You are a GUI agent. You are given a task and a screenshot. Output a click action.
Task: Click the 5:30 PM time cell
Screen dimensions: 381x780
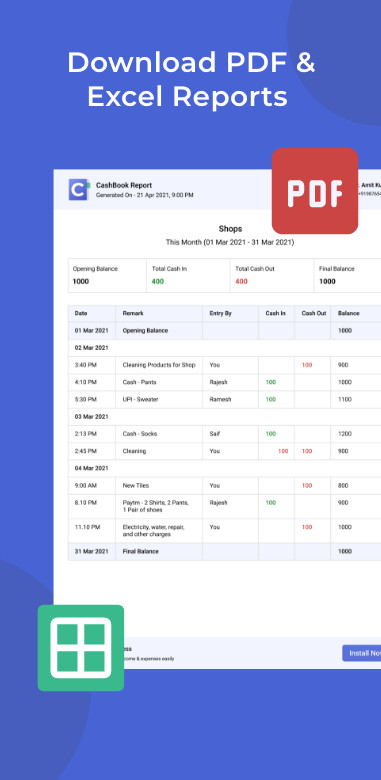point(92,399)
